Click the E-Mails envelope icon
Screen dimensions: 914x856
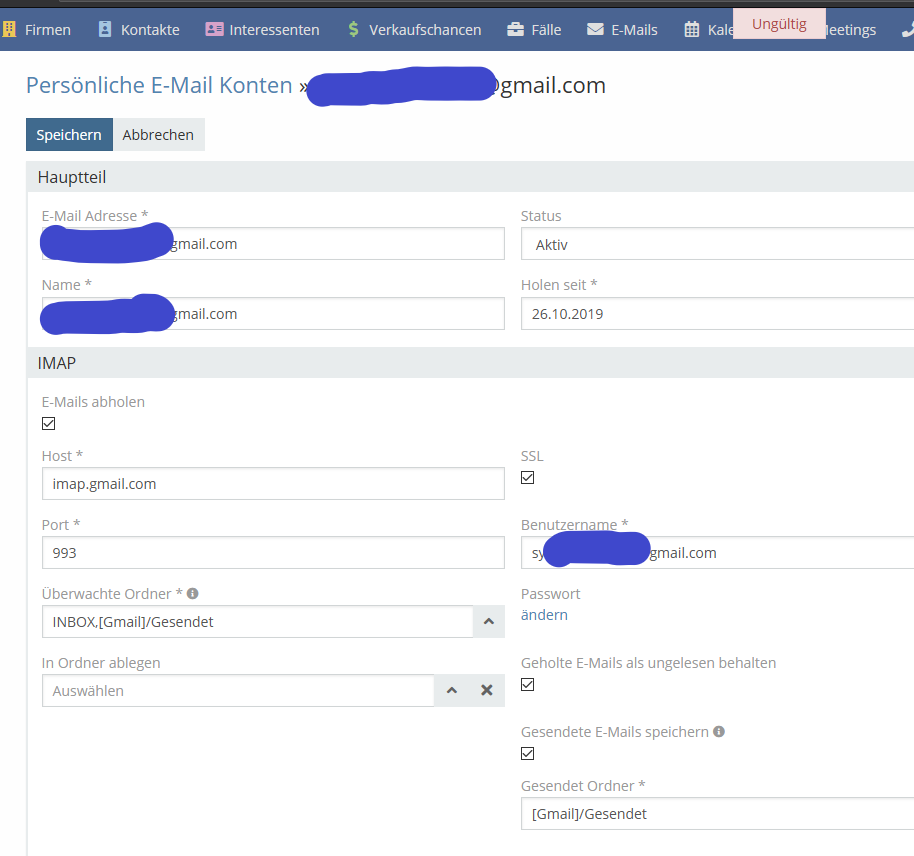[595, 30]
